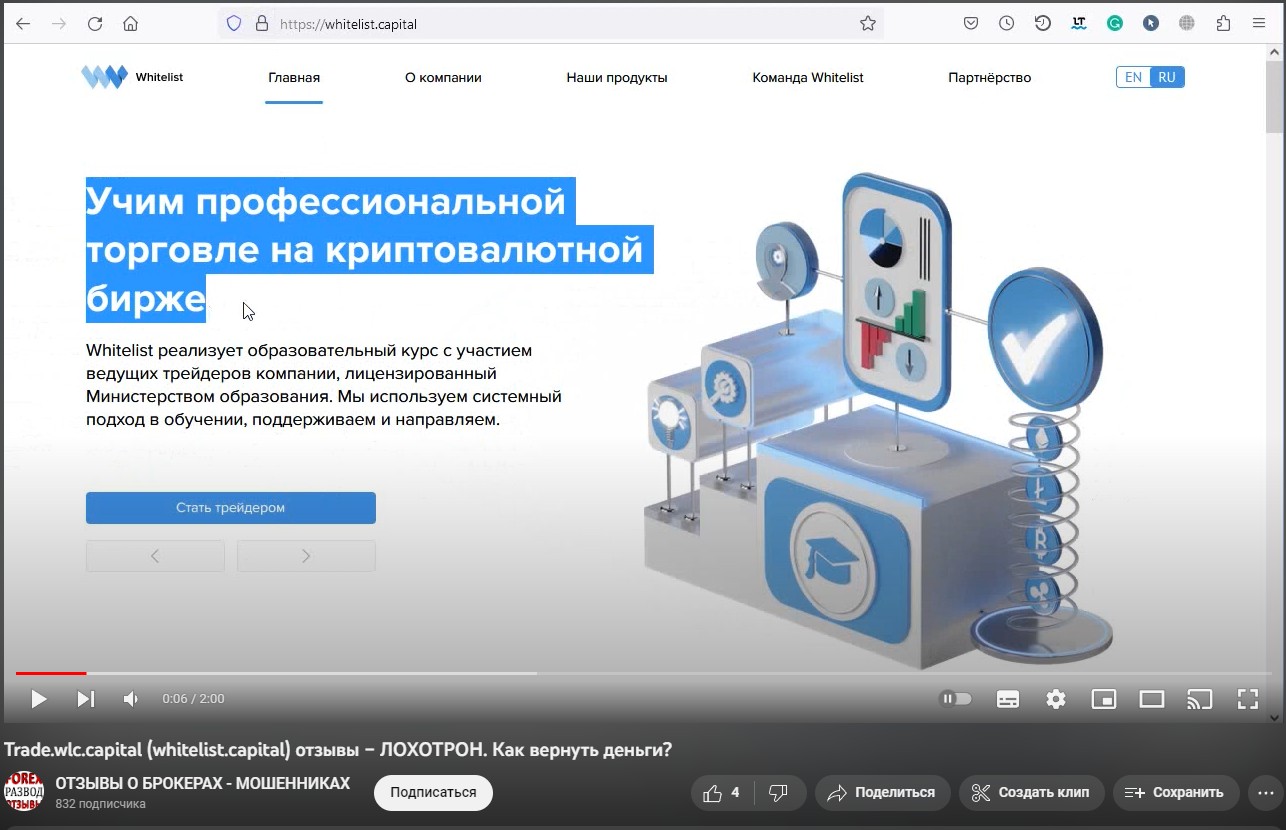Viewport: 1286px width, 830px height.
Task: Click the gray globe extension icon
Action: [x=1187, y=24]
